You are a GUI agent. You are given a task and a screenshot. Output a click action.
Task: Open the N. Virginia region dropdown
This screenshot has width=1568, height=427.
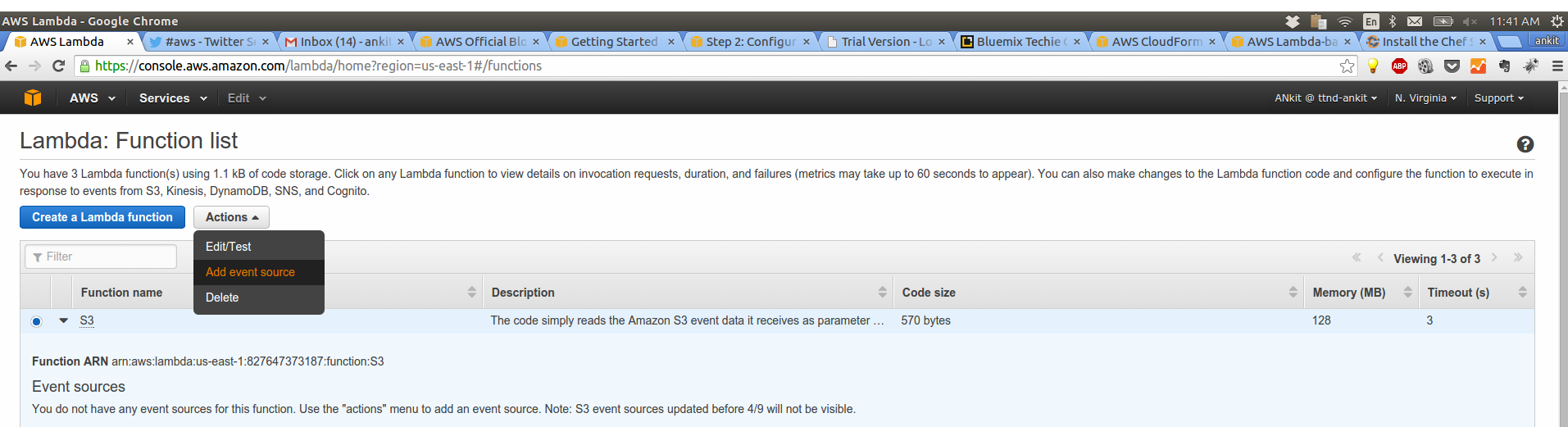click(1425, 98)
